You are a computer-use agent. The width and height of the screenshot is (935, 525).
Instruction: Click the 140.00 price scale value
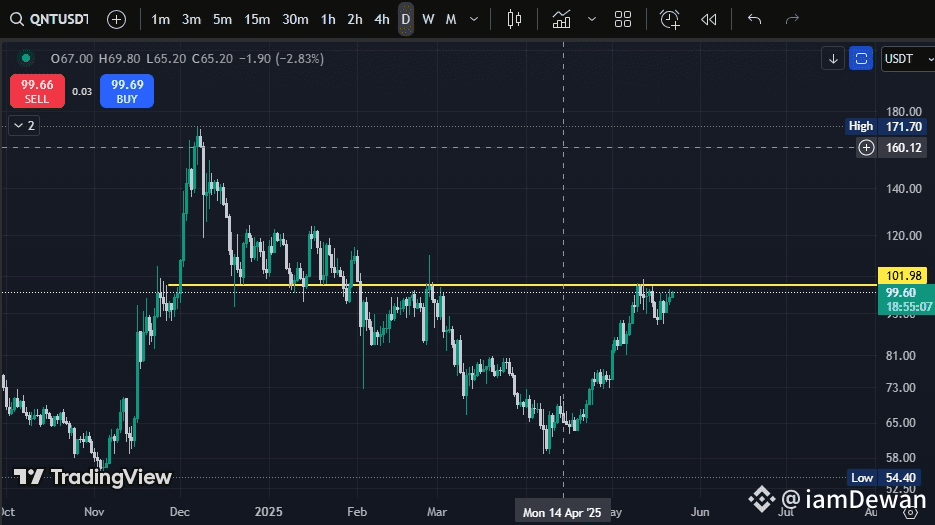[x=903, y=189]
